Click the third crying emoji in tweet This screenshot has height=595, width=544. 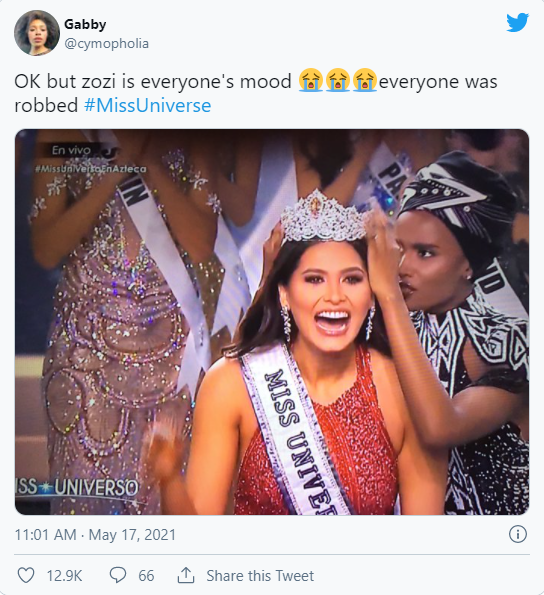coord(365,81)
